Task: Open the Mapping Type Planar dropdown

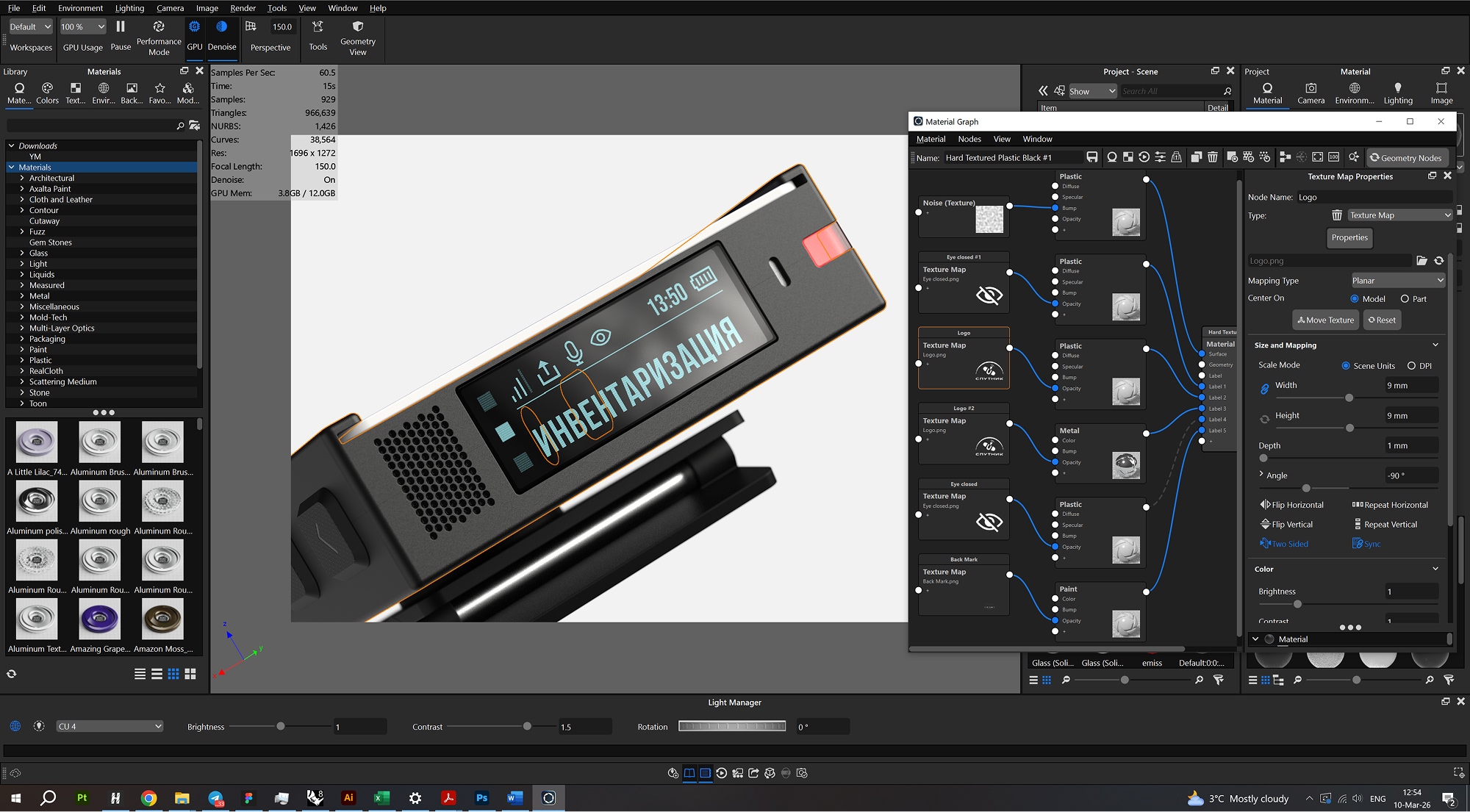Action: (x=1397, y=281)
